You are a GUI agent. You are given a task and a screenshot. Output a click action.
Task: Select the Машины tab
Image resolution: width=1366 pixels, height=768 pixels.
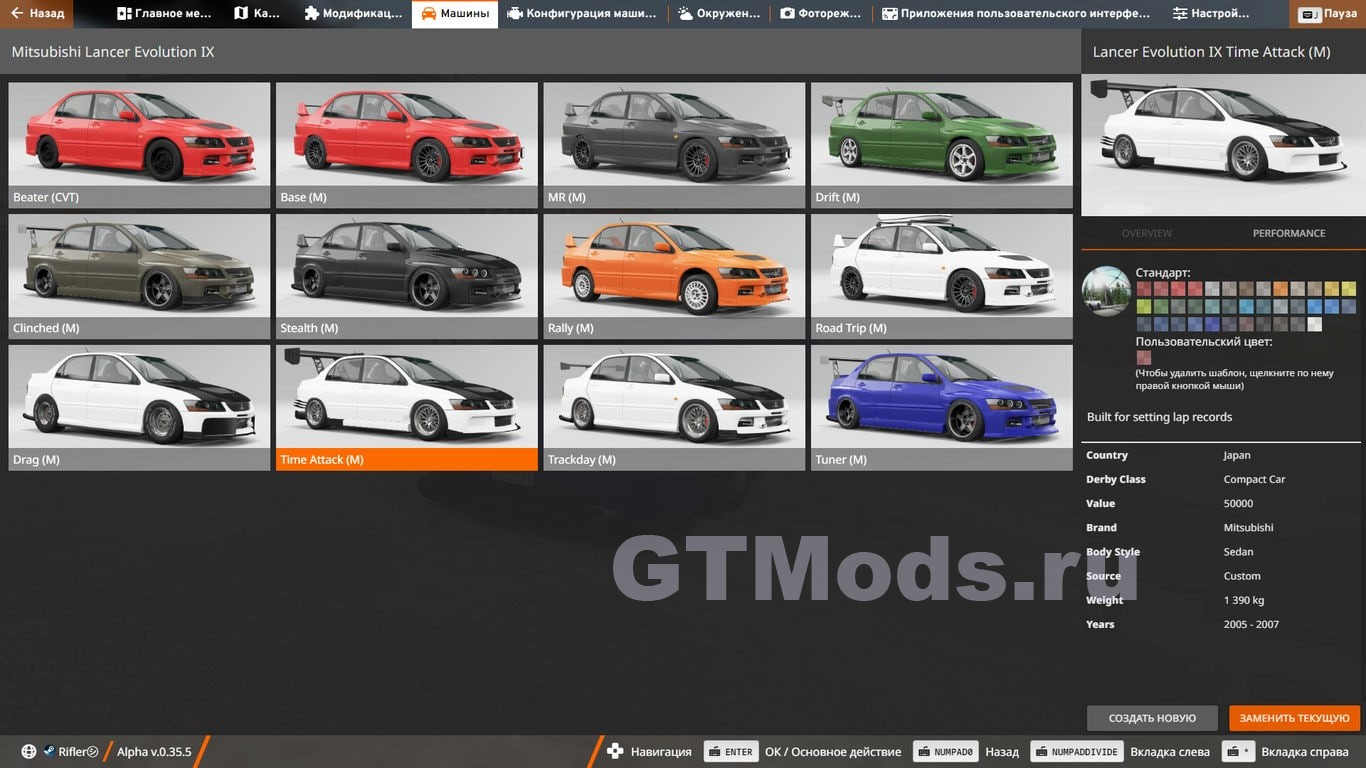pyautogui.click(x=455, y=14)
